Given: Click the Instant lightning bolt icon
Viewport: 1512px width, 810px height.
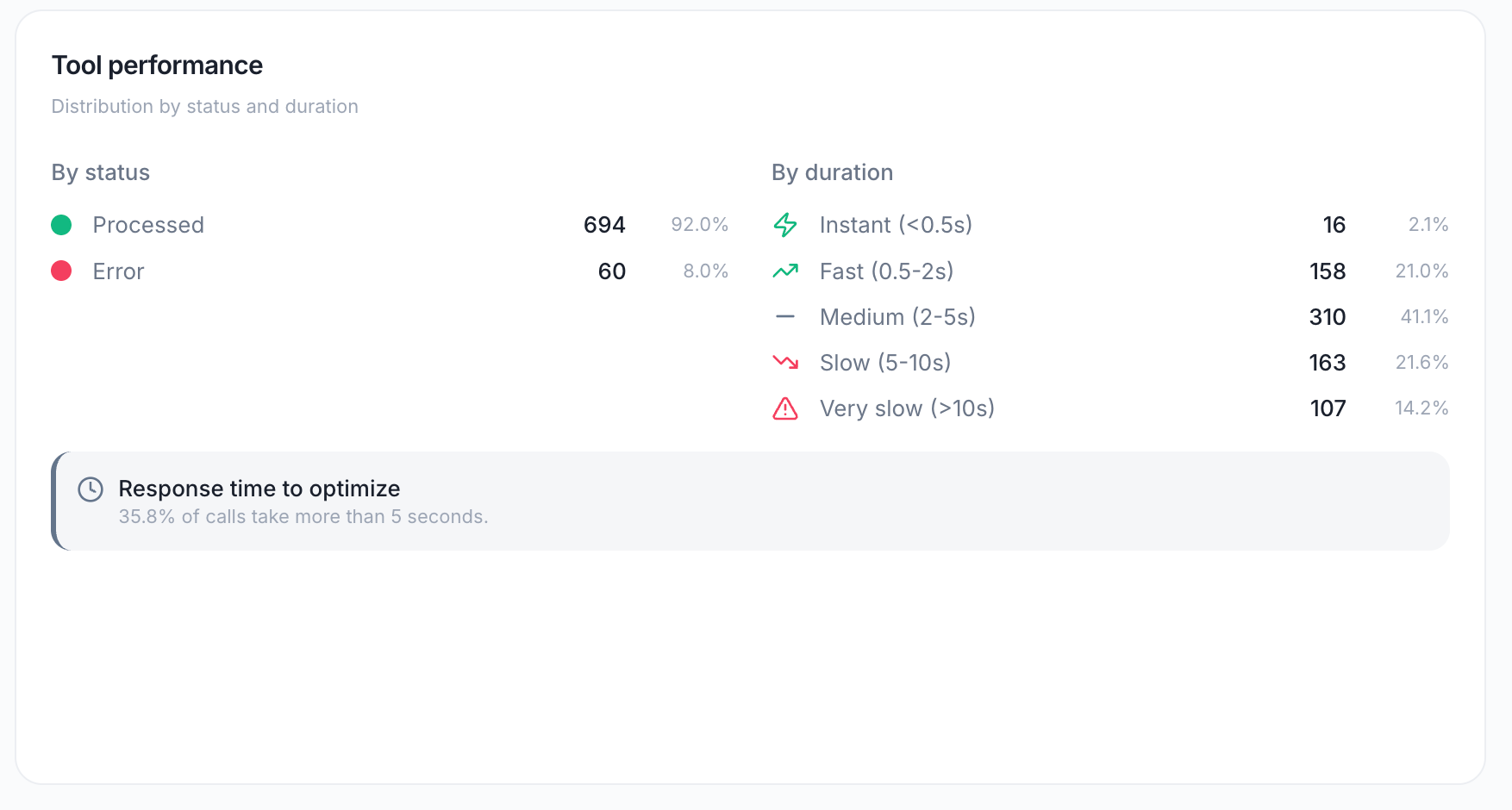Looking at the screenshot, I should point(785,225).
